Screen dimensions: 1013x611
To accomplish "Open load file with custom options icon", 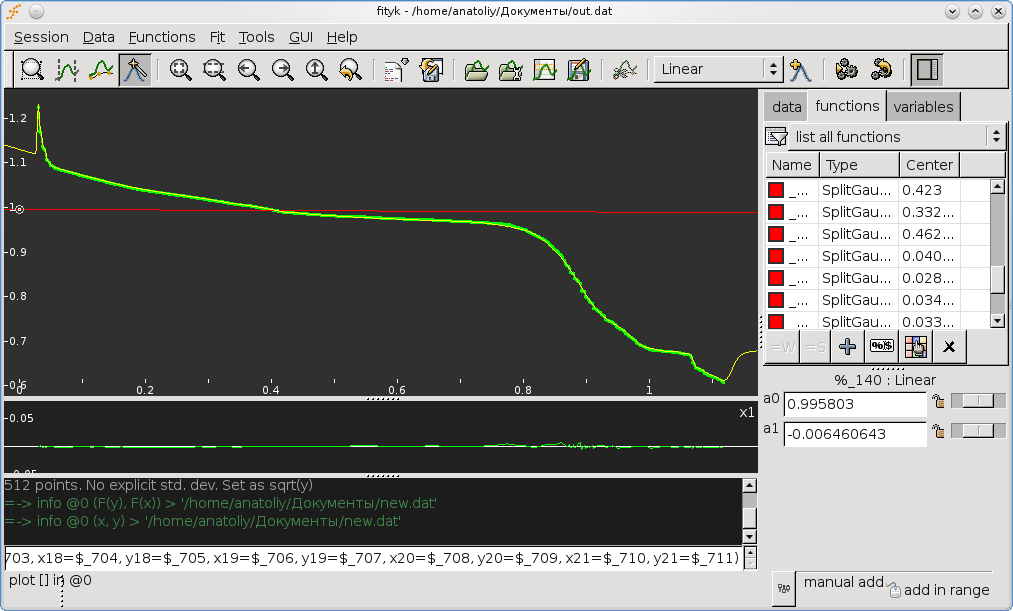I will 510,69.
